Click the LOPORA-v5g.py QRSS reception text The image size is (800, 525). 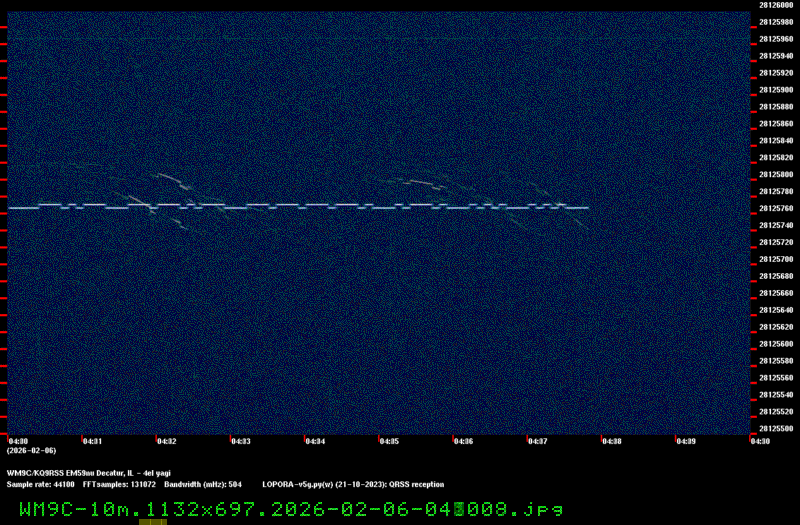(x=353, y=484)
